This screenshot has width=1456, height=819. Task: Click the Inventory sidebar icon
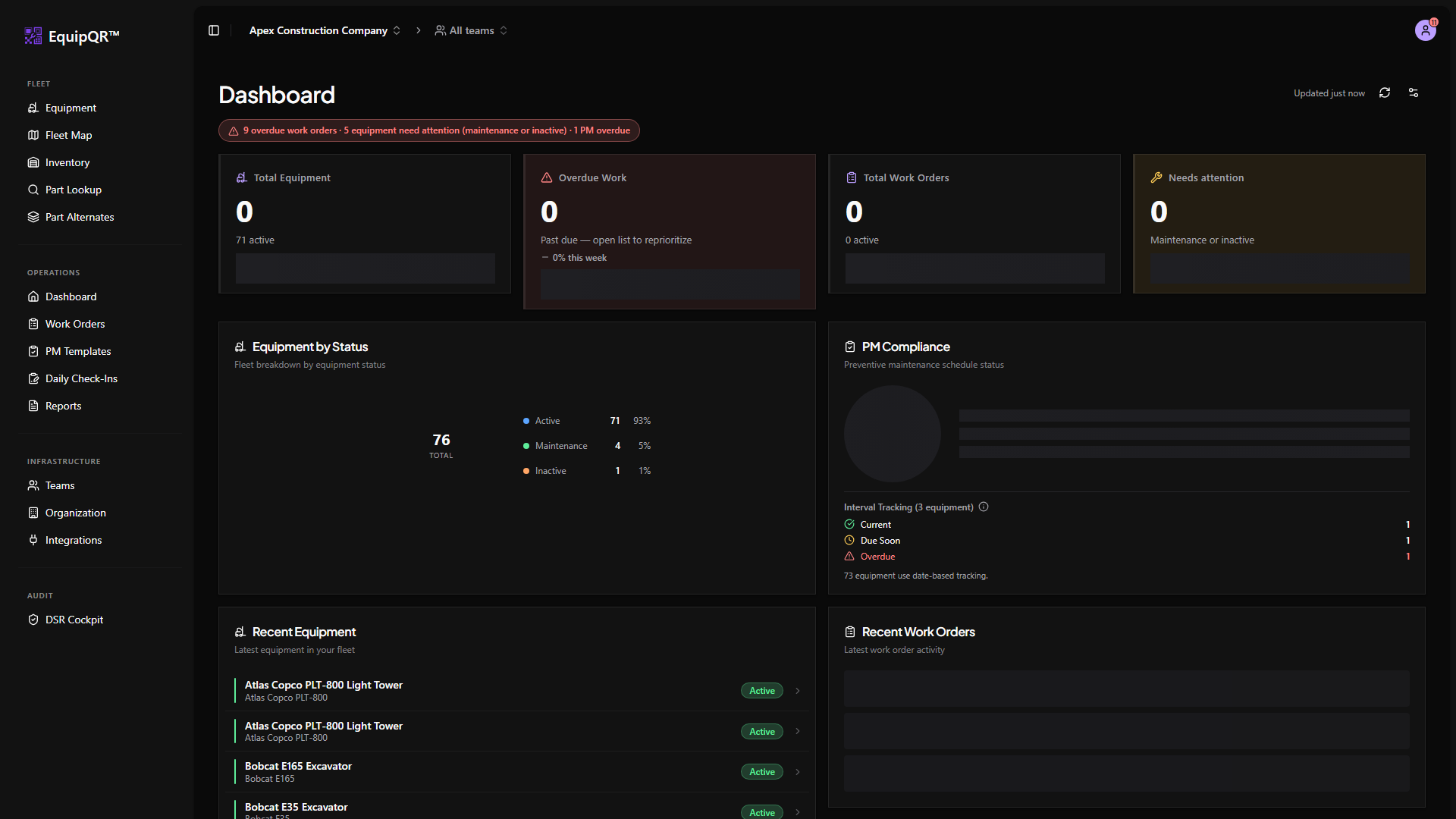(33, 162)
